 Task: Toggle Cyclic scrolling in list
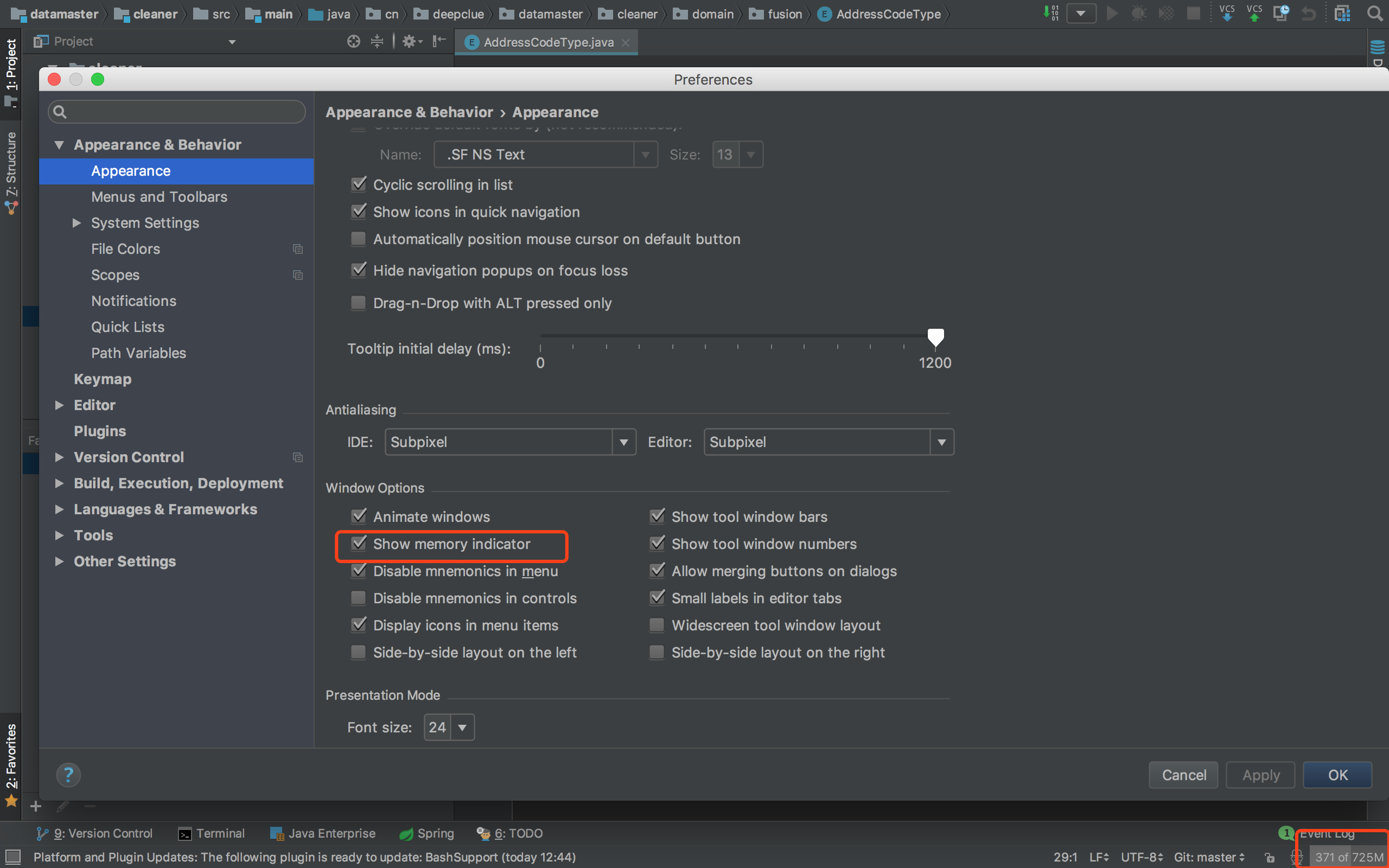click(x=359, y=184)
